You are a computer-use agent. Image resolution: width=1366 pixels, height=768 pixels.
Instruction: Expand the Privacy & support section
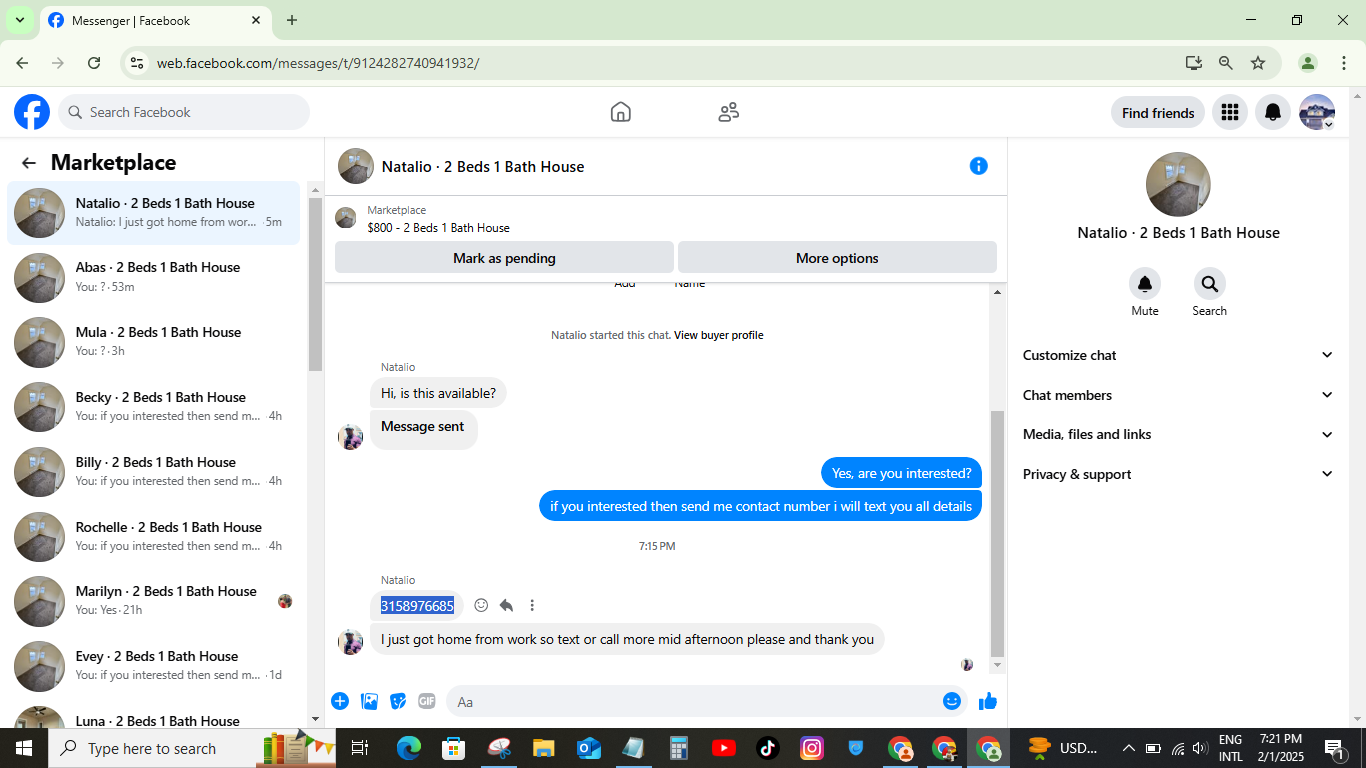[x=1178, y=474]
